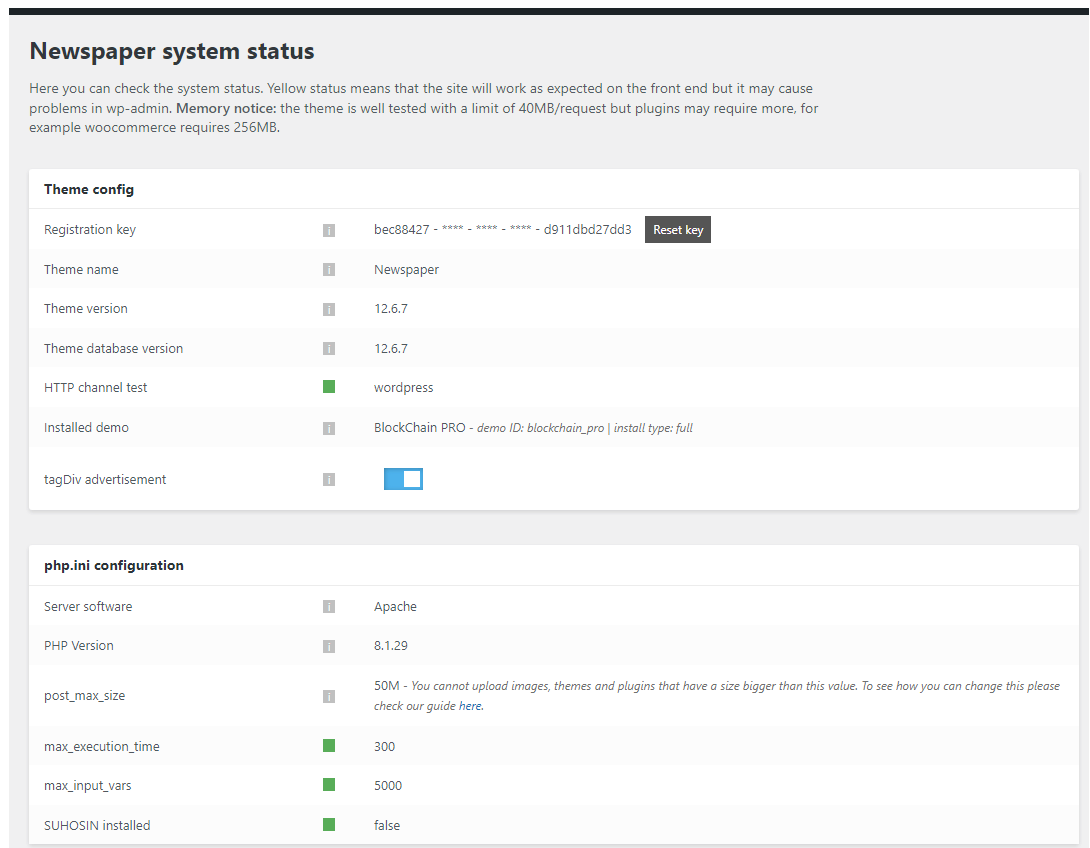Screen dimensions: 1090x848
Task: Click info icon for Theme version row
Action: [329, 309]
